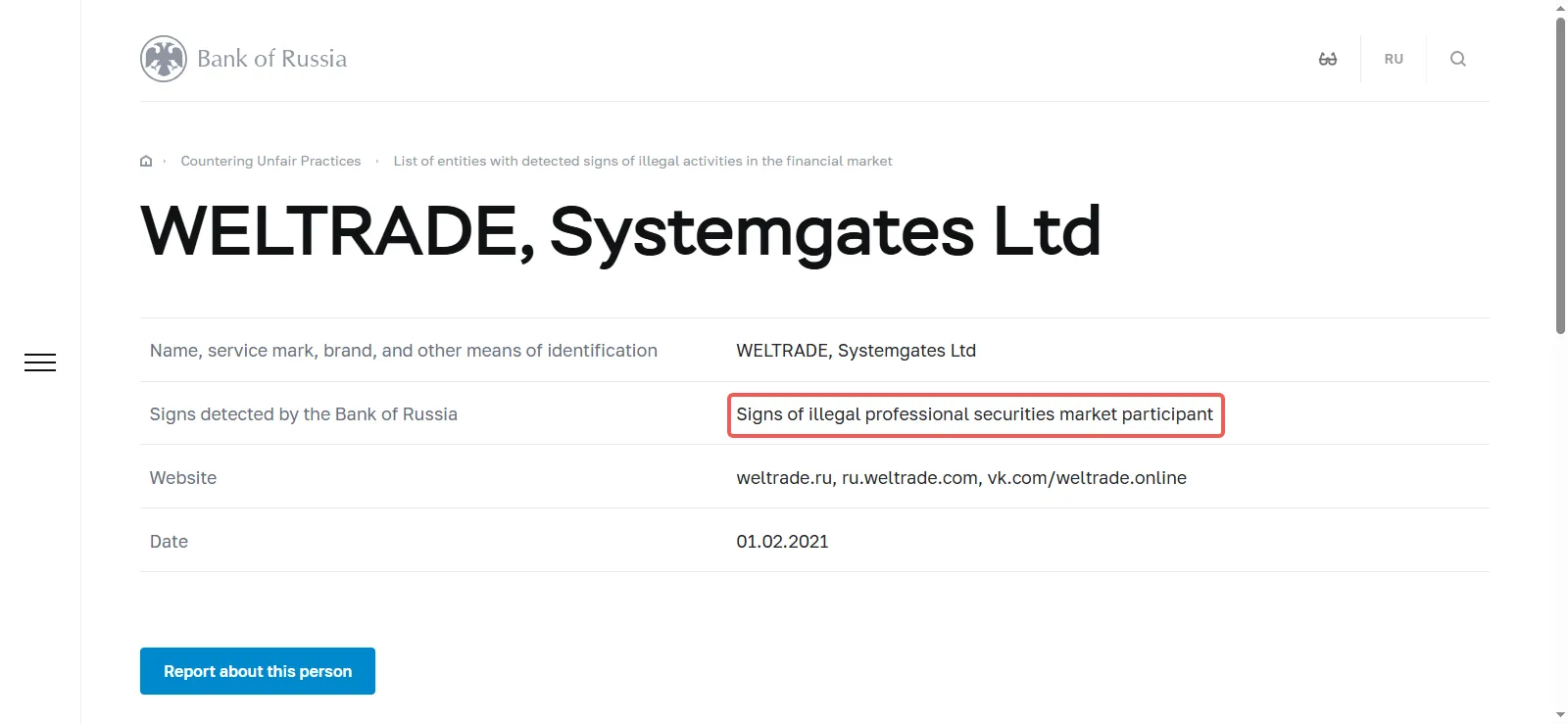Click the 'Name, service mark, brand' label
Viewport: 1568px width, 724px height.
(404, 351)
